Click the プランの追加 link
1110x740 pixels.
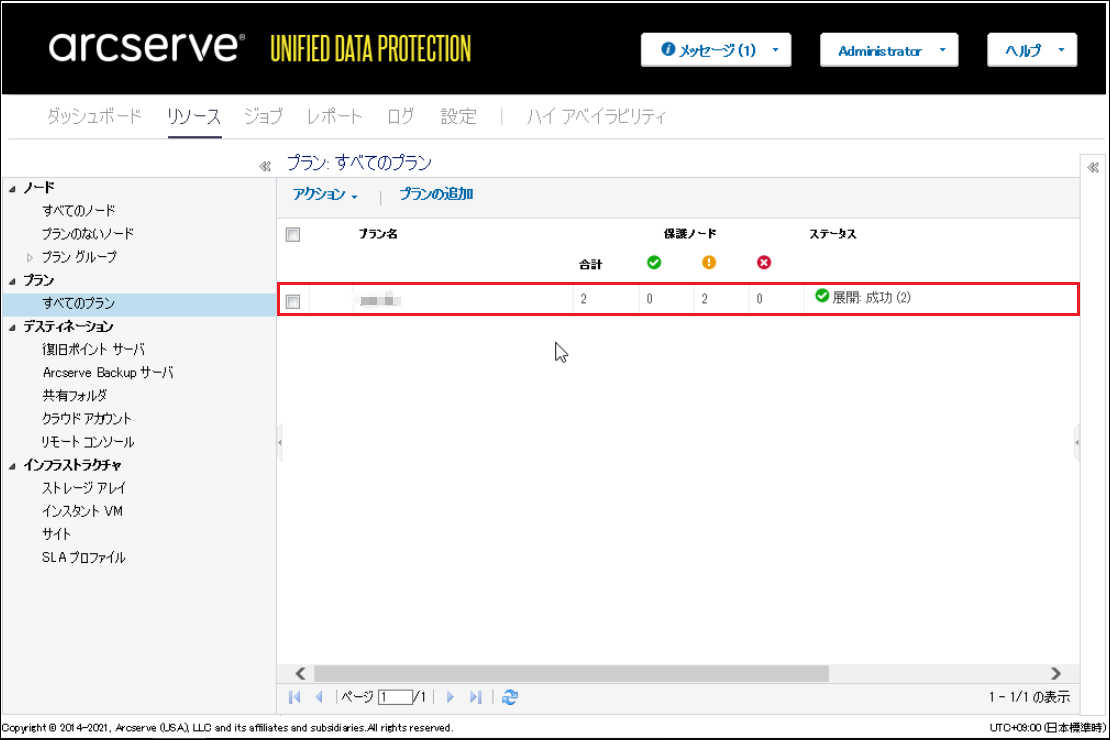[x=436, y=194]
